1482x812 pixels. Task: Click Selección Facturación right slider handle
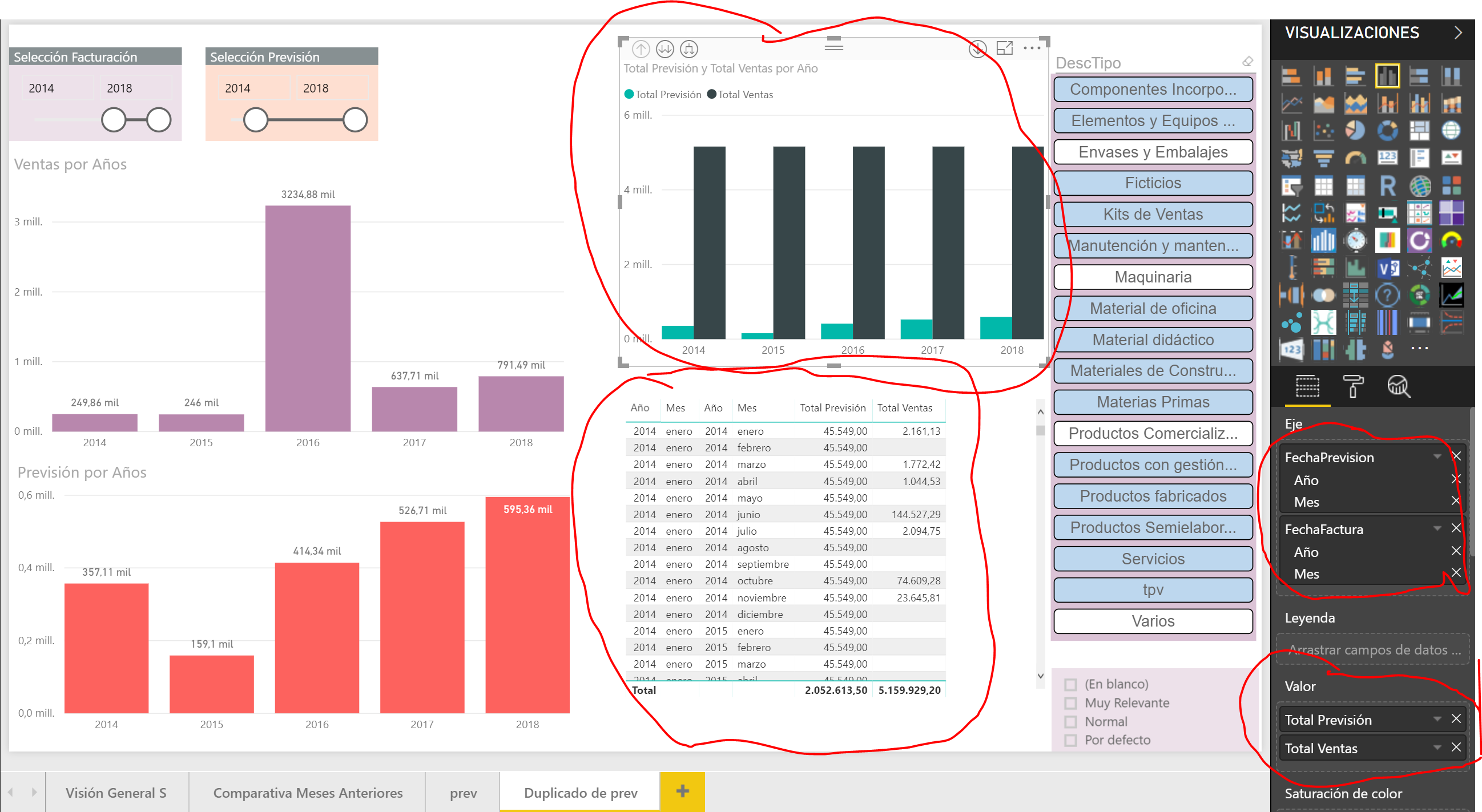[158, 120]
